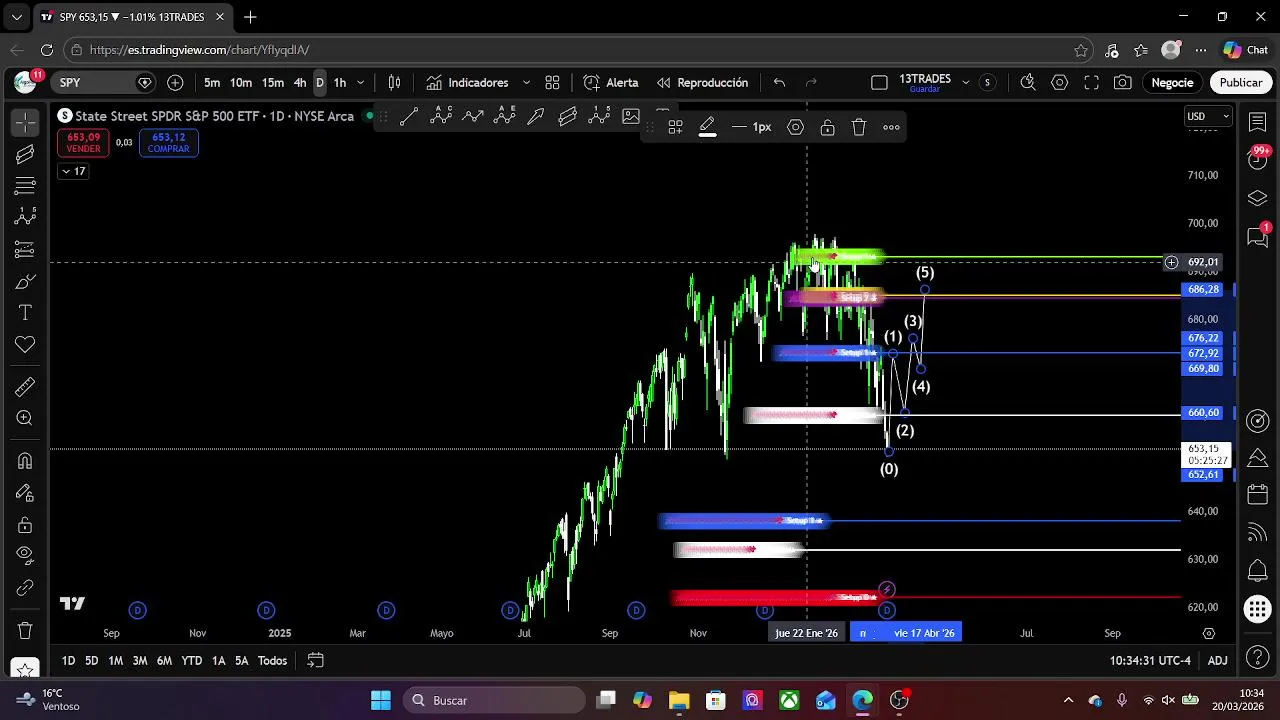This screenshot has height=720, width=1280.
Task: Select the YTD date range
Action: click(191, 661)
